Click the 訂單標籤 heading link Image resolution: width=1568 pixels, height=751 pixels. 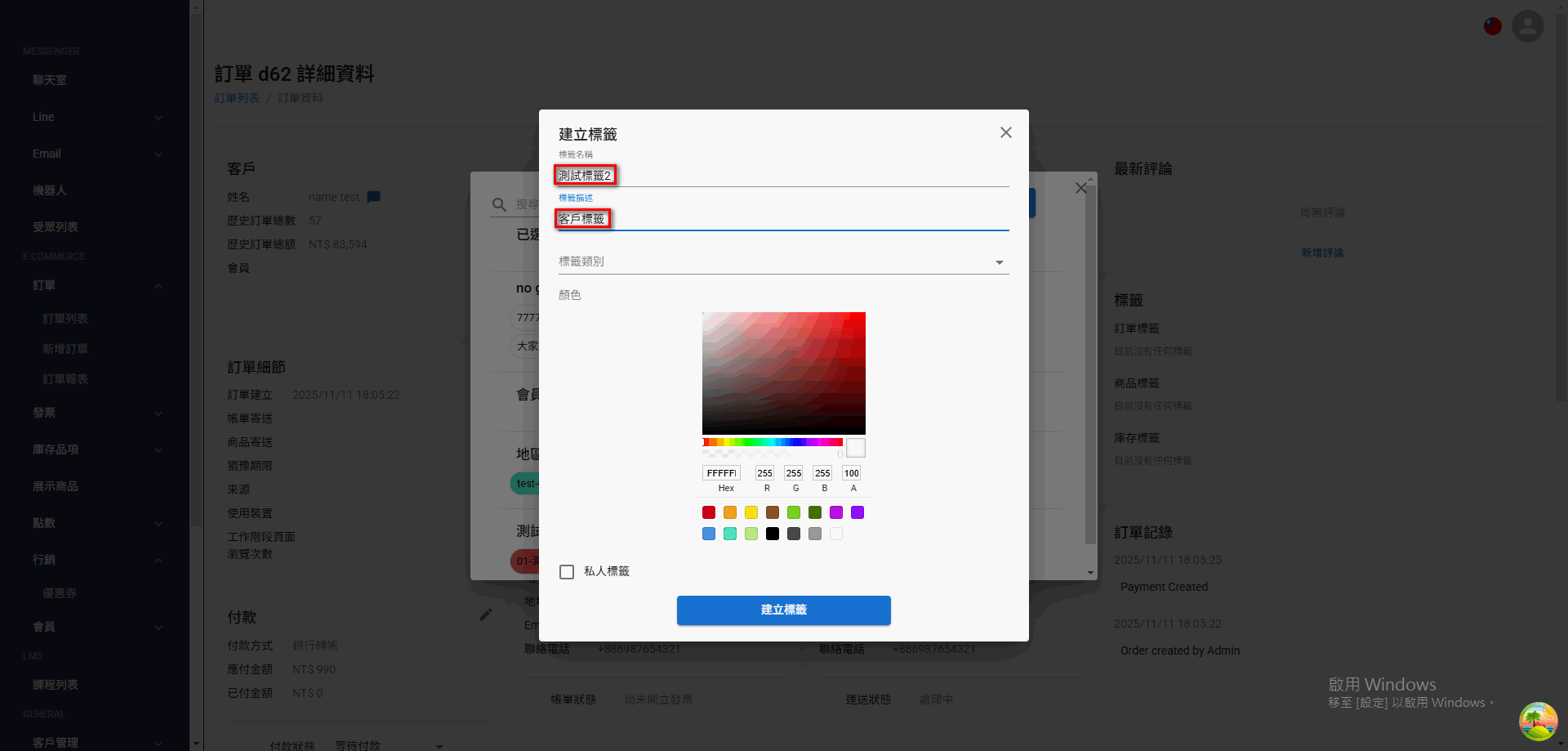coord(1137,329)
